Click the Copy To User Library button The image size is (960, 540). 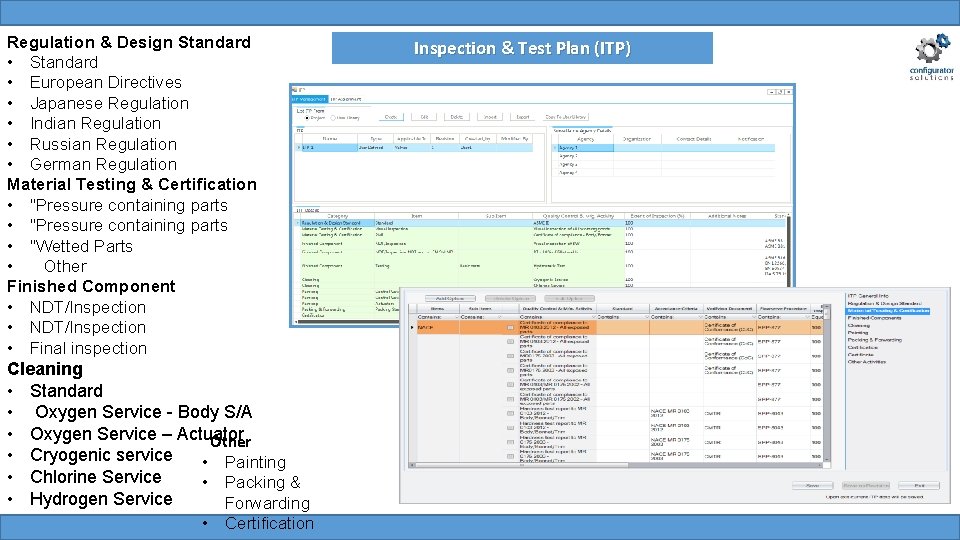[x=566, y=117]
